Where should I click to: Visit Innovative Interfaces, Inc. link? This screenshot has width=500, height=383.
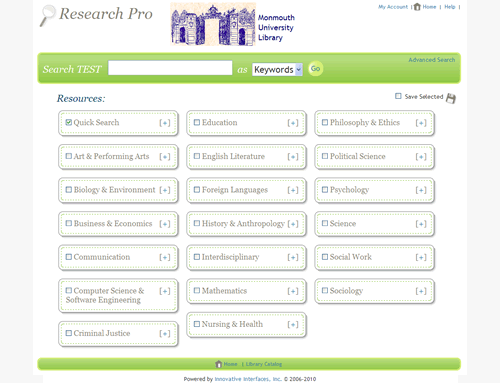248,379
